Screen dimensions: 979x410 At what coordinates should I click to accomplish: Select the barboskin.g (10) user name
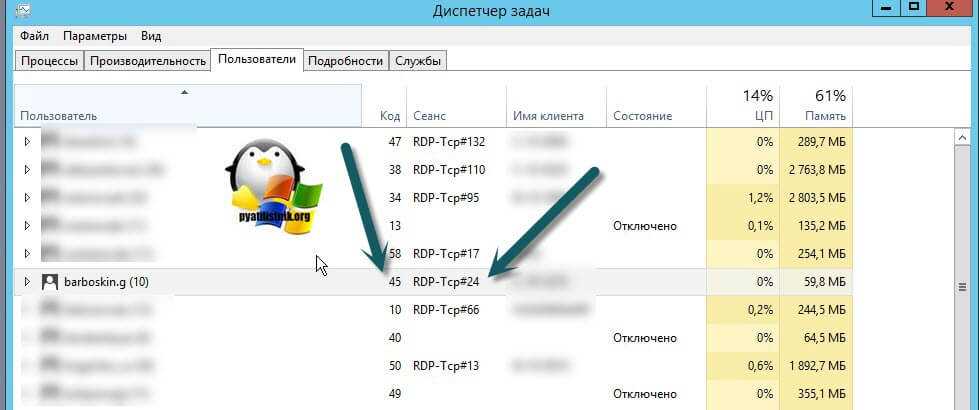coord(106,282)
